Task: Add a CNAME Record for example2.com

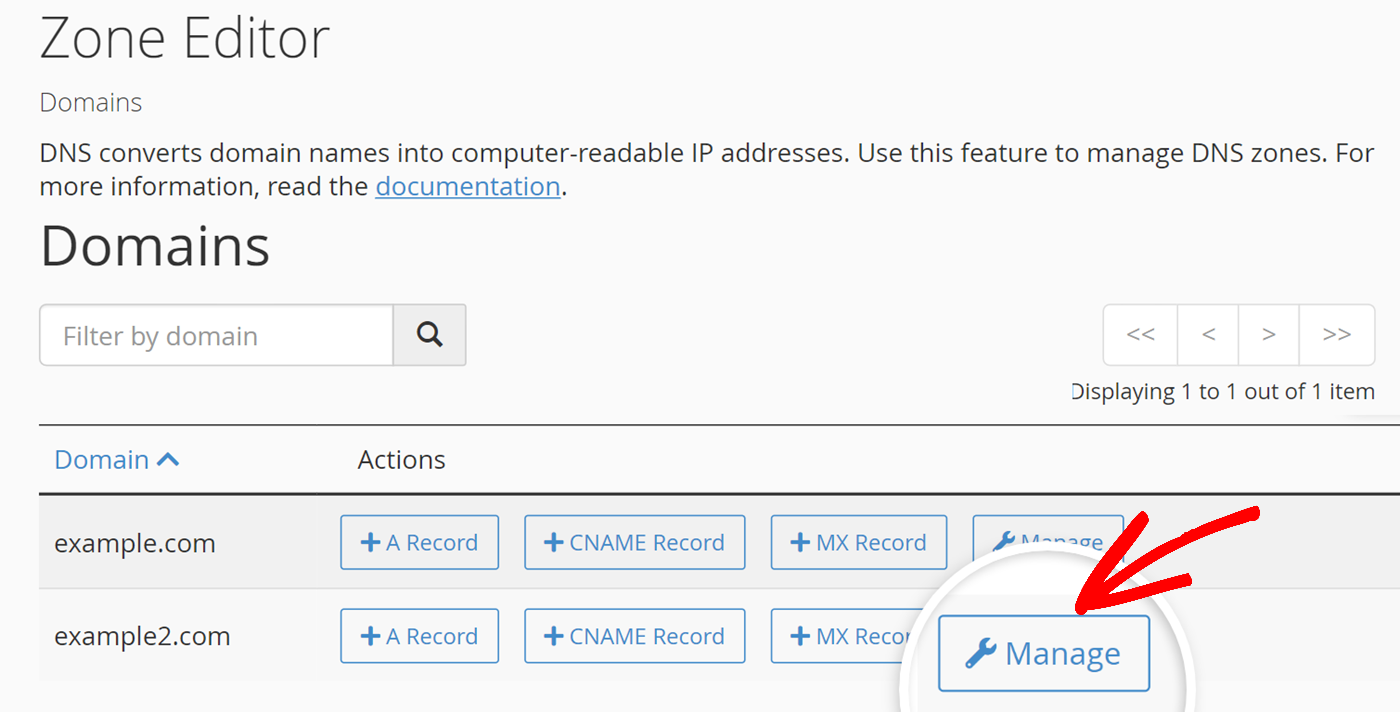Action: [634, 636]
